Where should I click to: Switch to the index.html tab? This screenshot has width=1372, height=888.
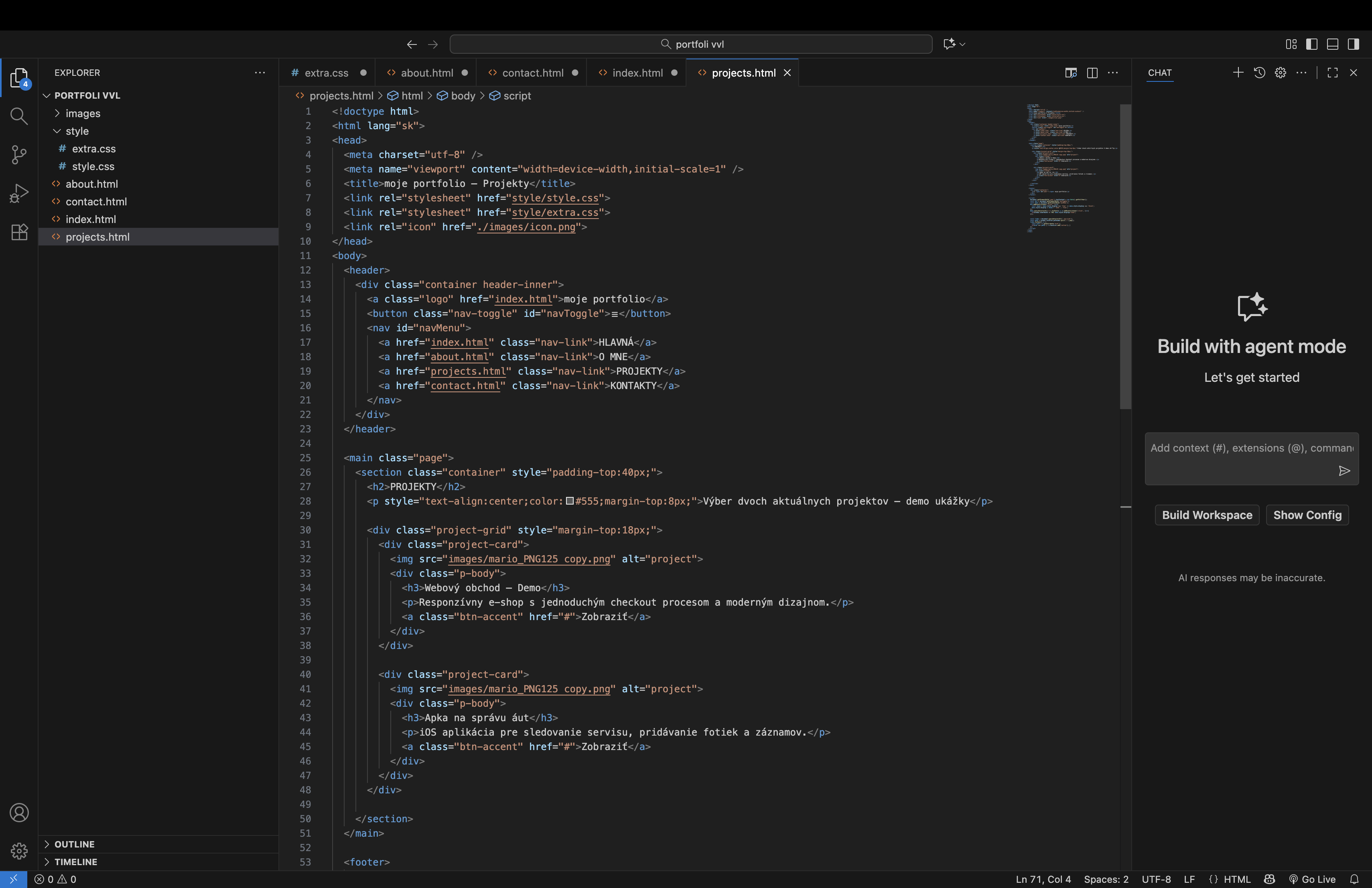click(637, 73)
